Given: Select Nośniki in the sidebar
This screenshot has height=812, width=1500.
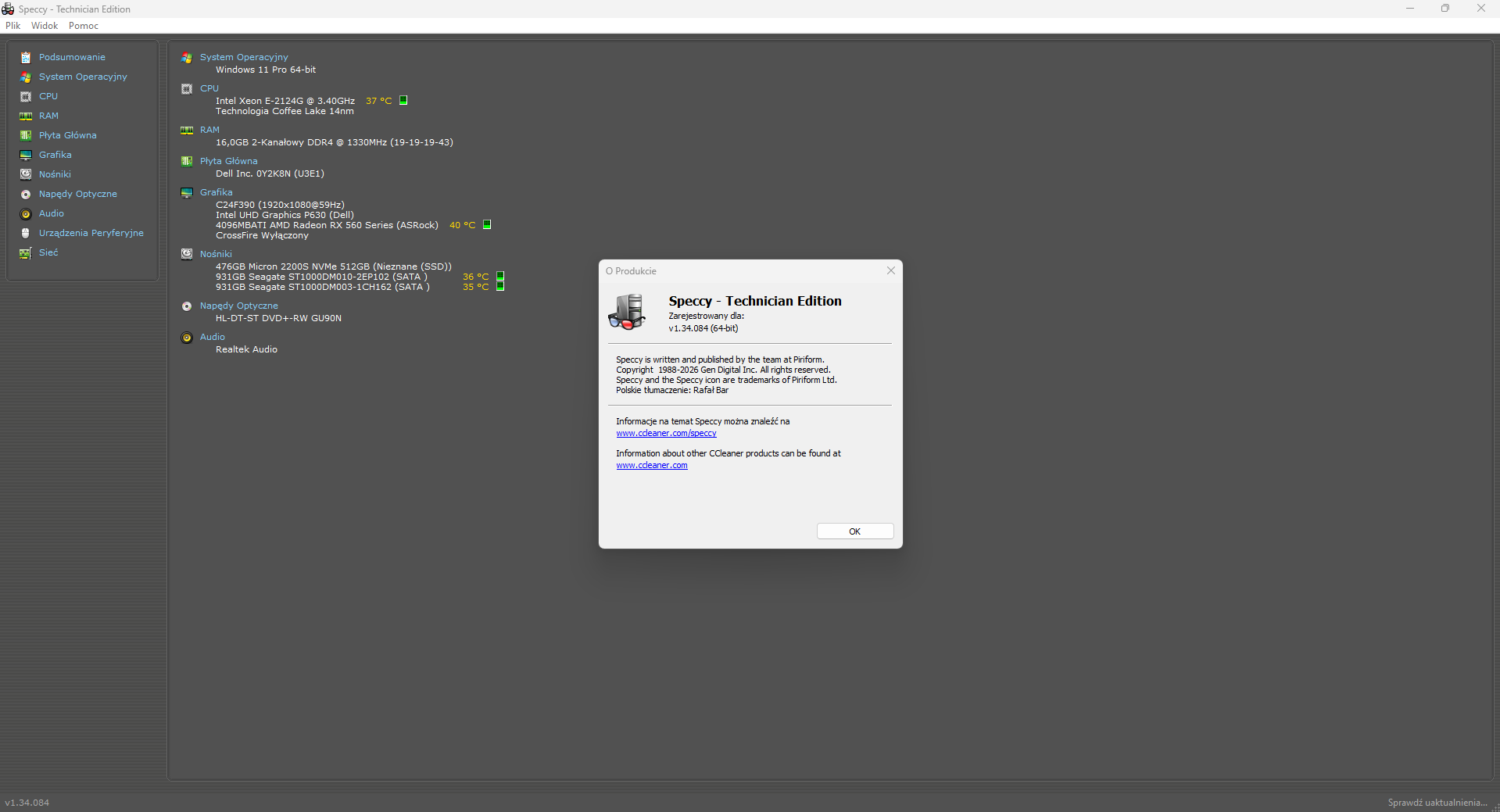Looking at the screenshot, I should point(55,174).
